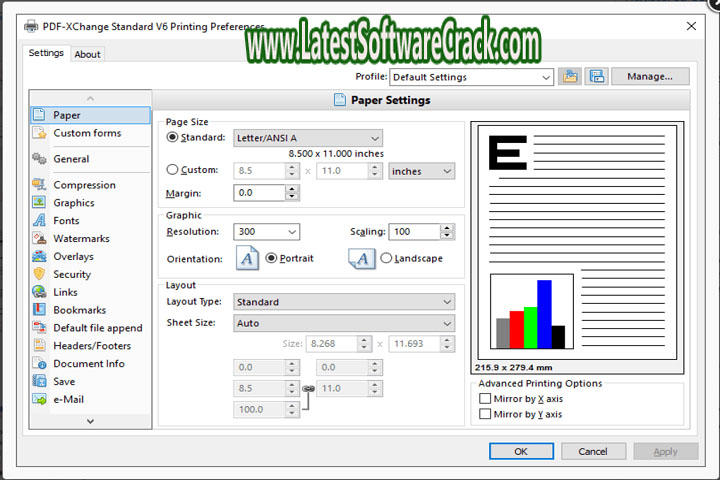
Task: Select Document Info in the category list
Action: click(x=89, y=363)
